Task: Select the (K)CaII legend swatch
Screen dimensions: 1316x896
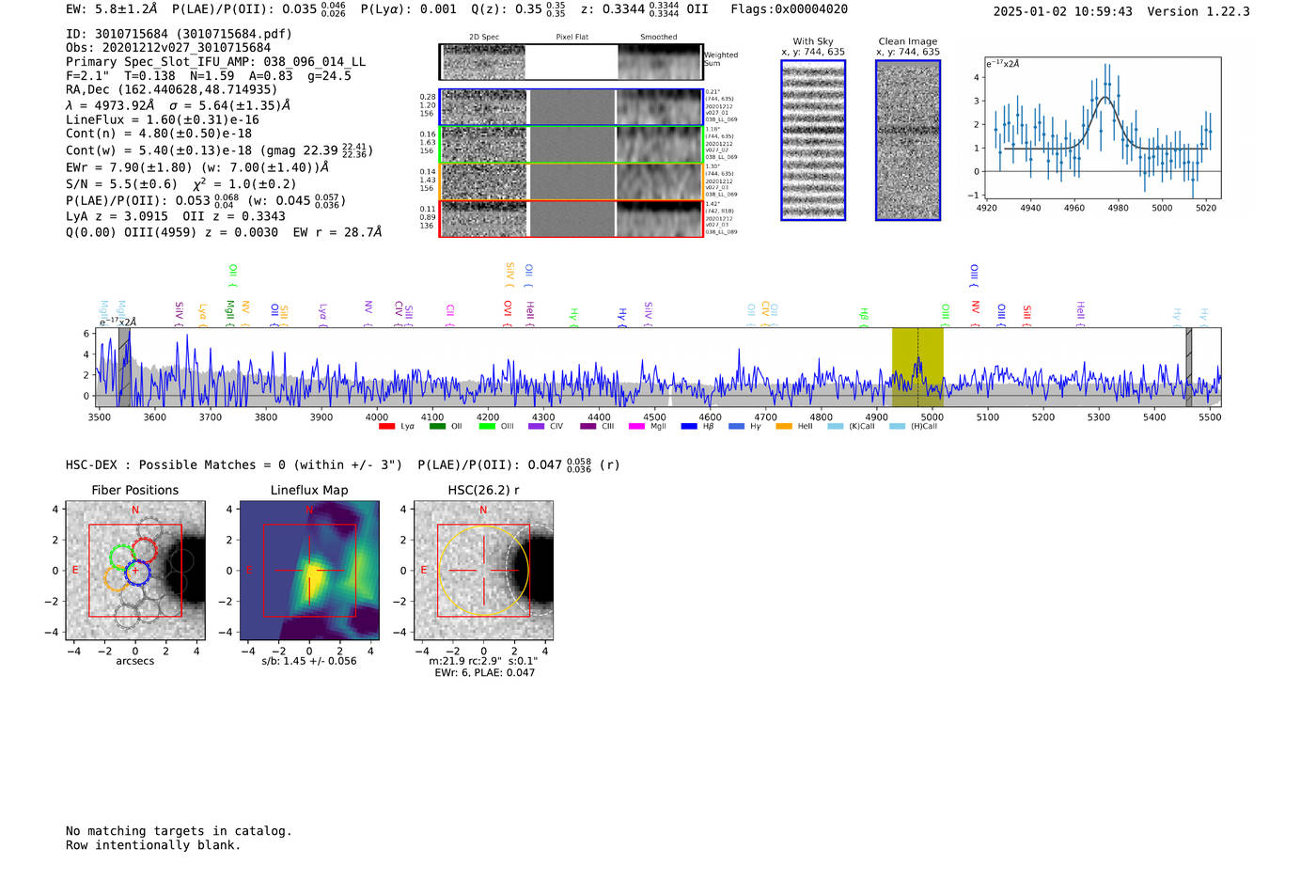Action: [x=836, y=427]
